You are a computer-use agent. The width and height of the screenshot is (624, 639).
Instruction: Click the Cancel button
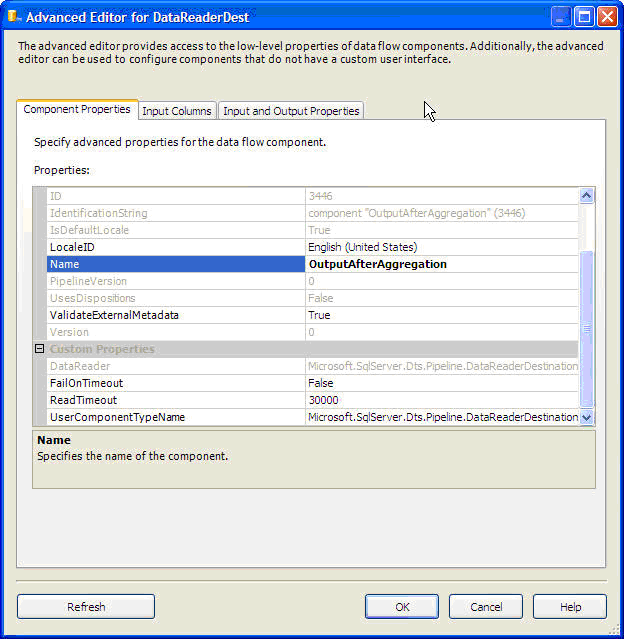point(486,606)
